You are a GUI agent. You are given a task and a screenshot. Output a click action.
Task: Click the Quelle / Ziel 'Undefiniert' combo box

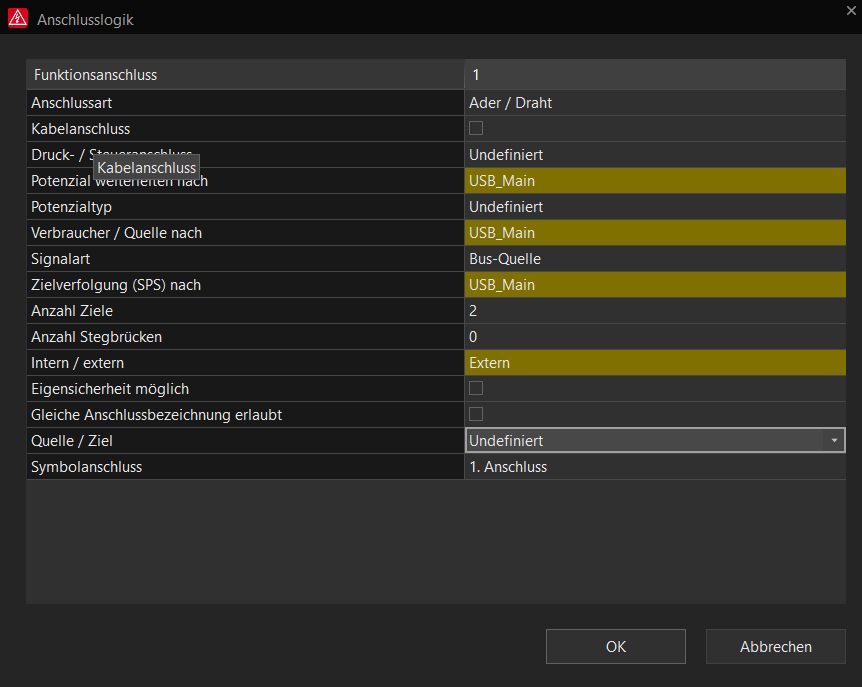click(655, 440)
